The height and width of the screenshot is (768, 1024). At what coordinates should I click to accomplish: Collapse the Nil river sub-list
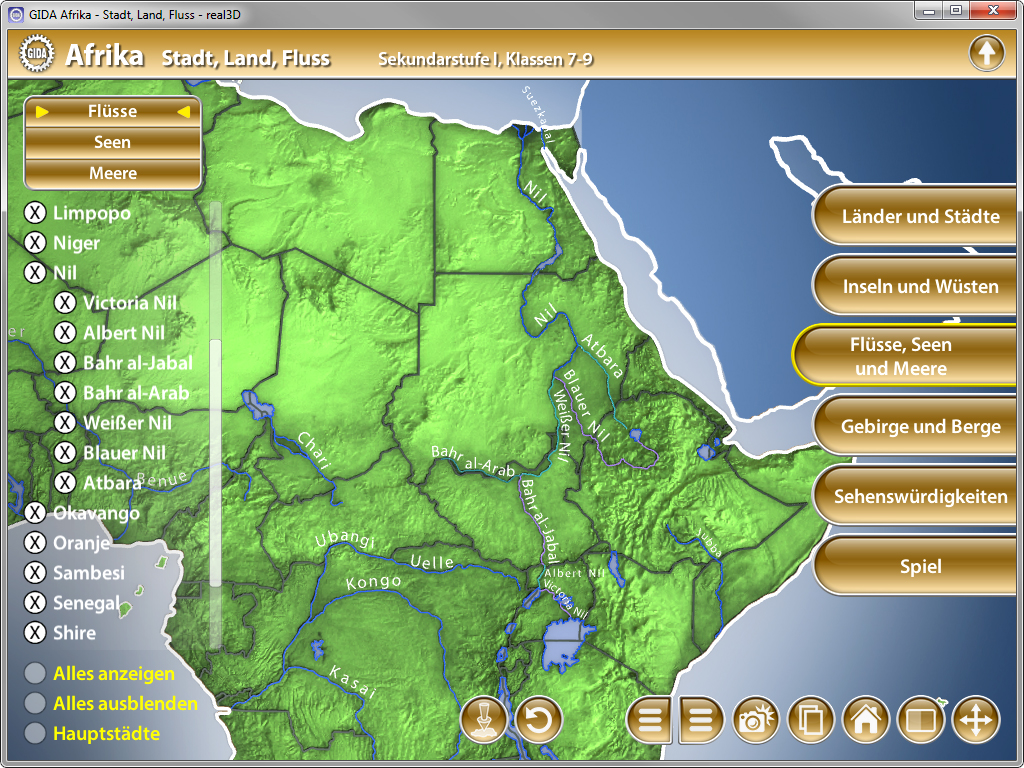36,273
